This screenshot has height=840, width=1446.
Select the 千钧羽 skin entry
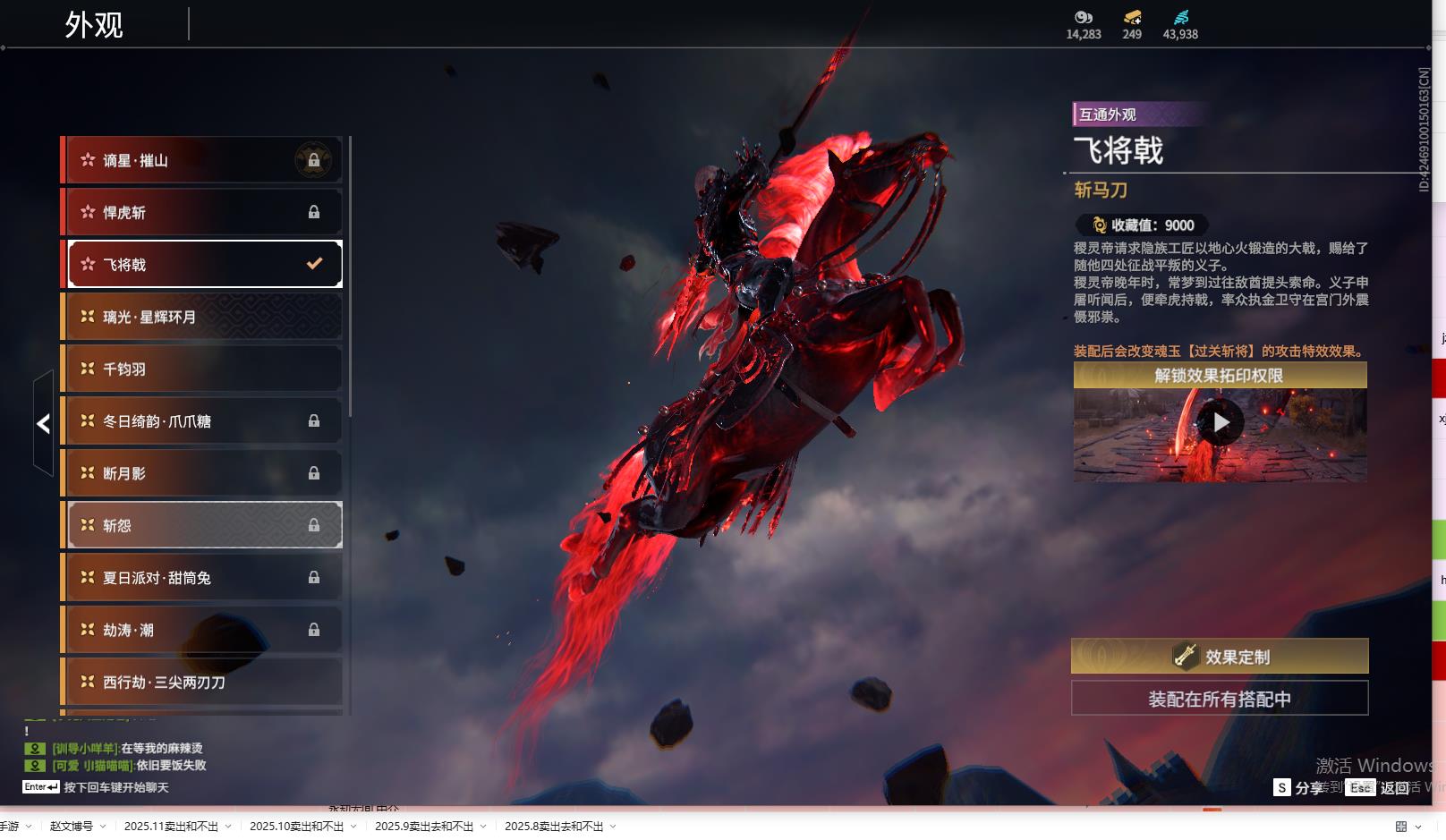point(205,369)
